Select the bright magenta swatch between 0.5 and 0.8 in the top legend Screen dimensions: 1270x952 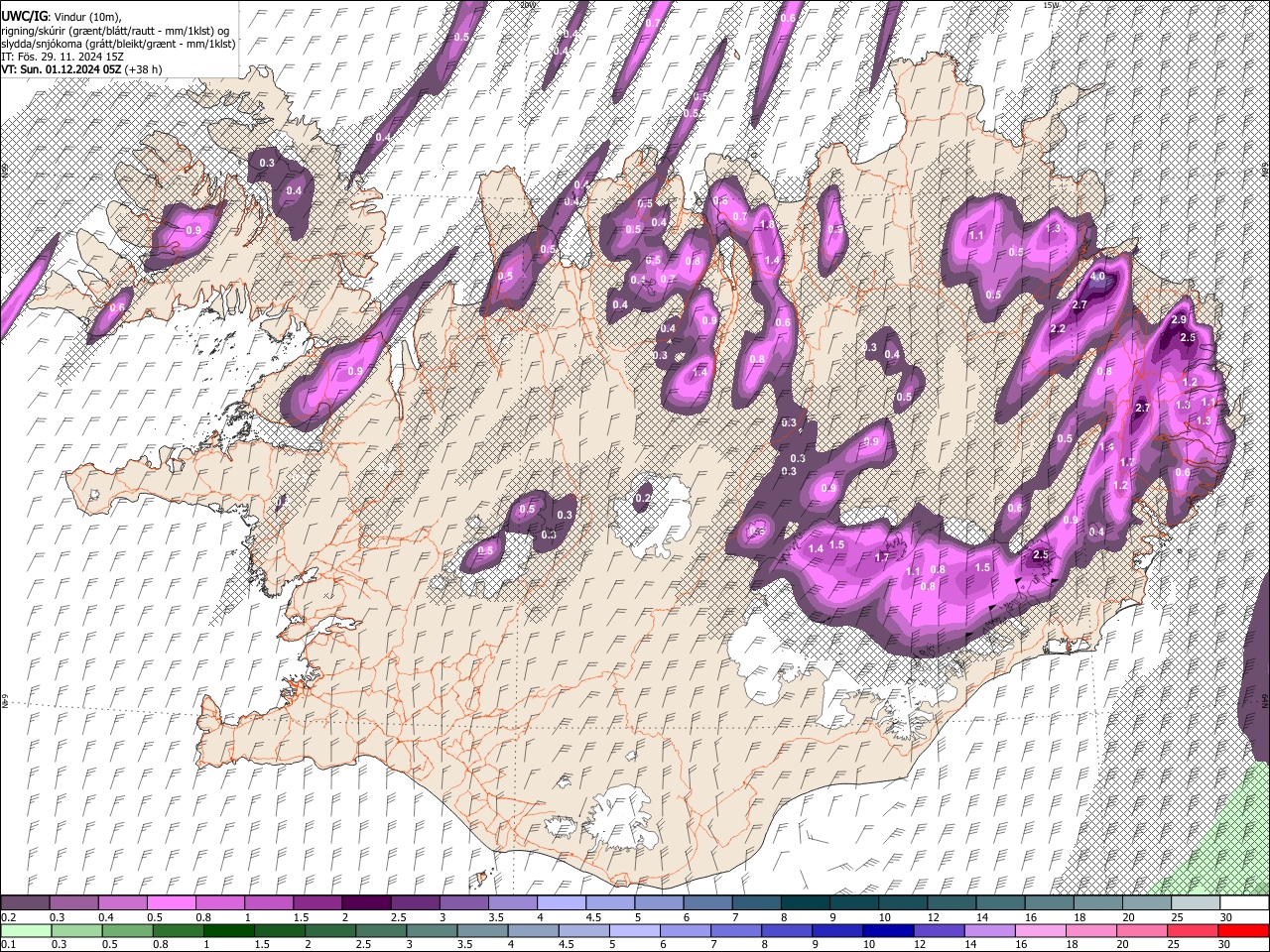[x=171, y=902]
